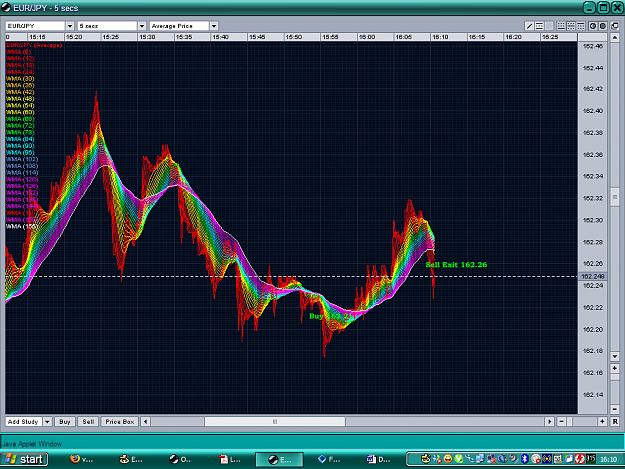Zoom in horizontally with bottom plus button
This screenshot has width=625, height=469.
[602, 421]
